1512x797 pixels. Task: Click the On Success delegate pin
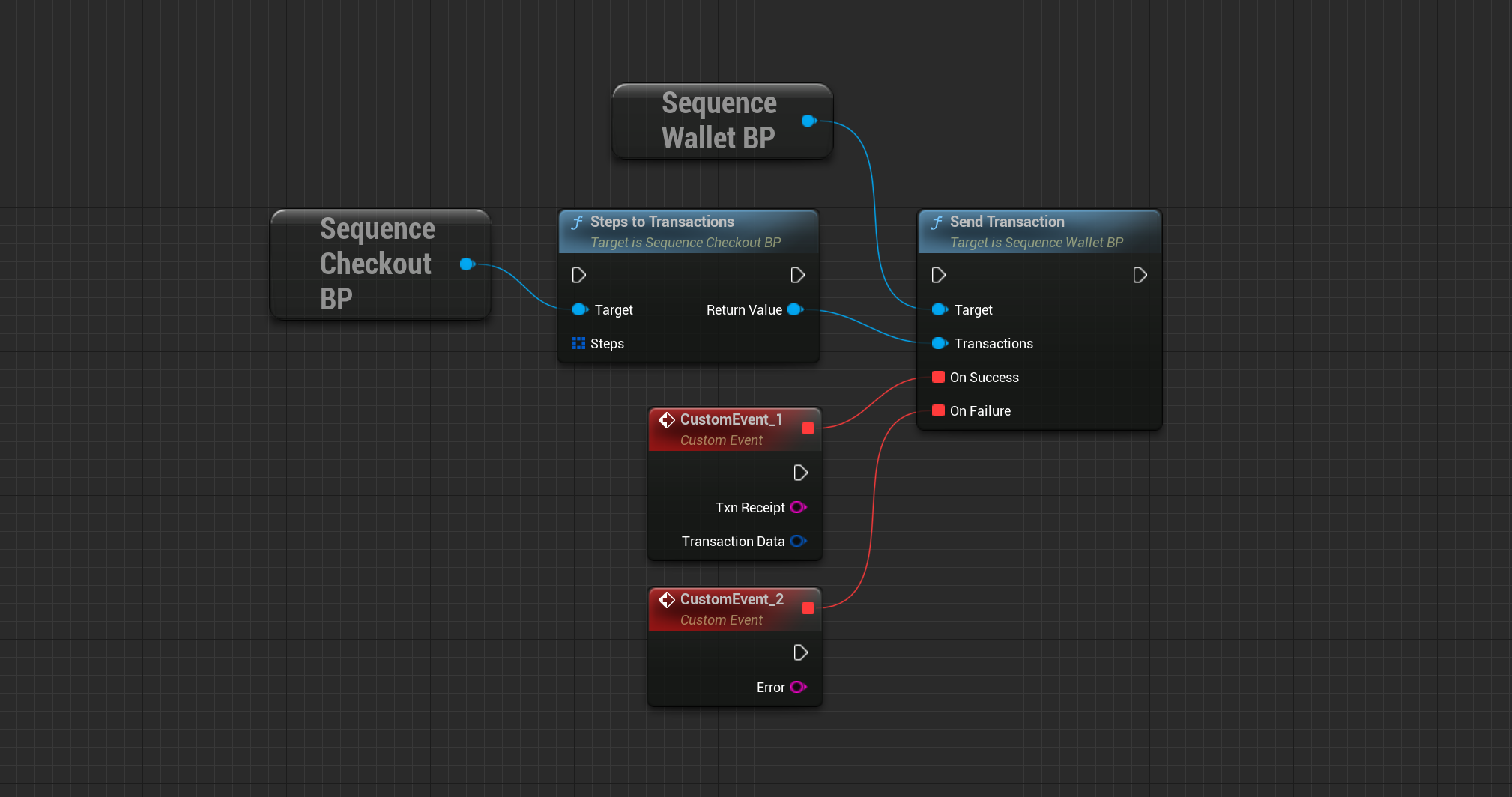pos(938,377)
